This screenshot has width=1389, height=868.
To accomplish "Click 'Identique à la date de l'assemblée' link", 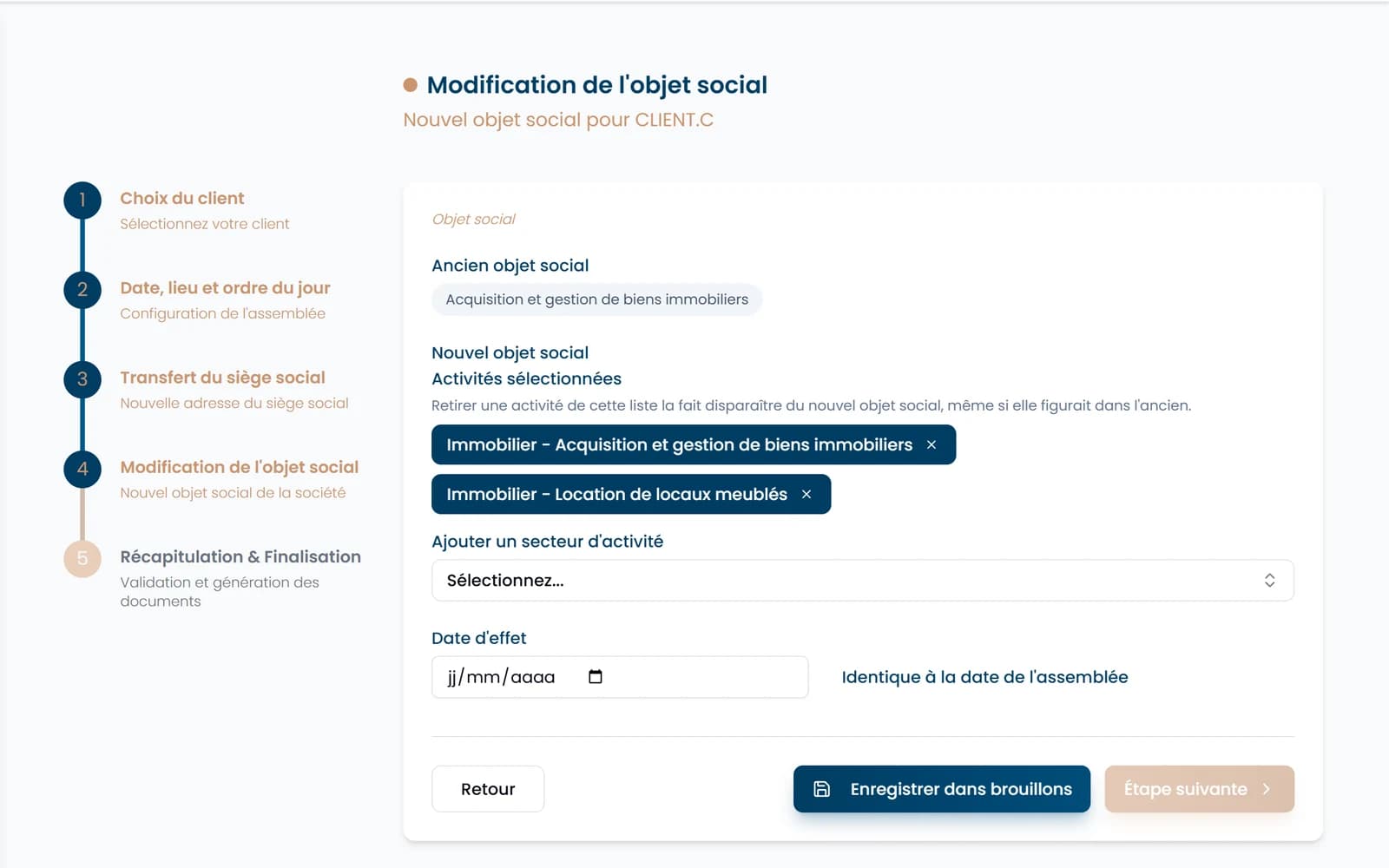I will (984, 677).
